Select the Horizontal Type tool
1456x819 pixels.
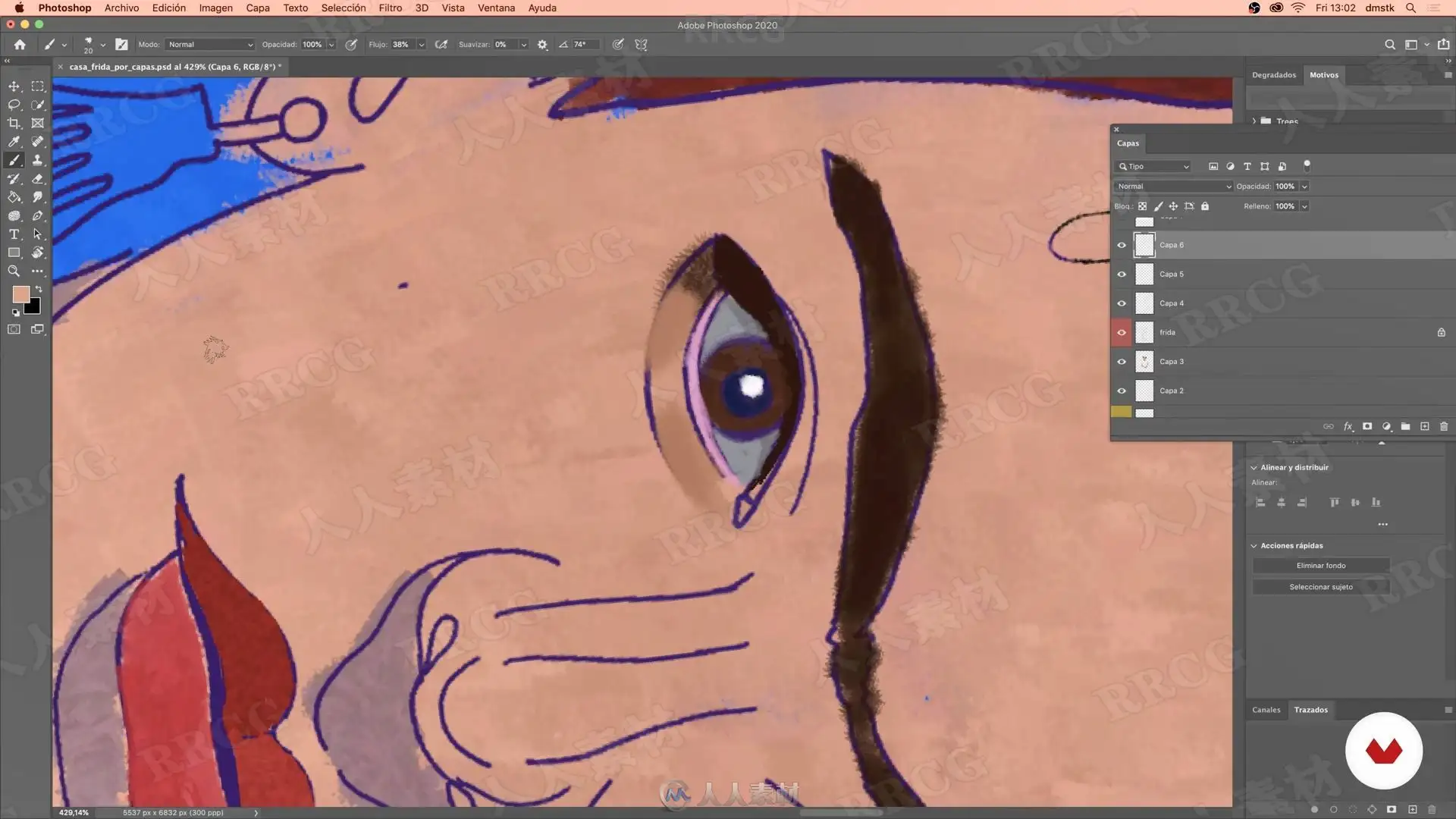click(14, 234)
